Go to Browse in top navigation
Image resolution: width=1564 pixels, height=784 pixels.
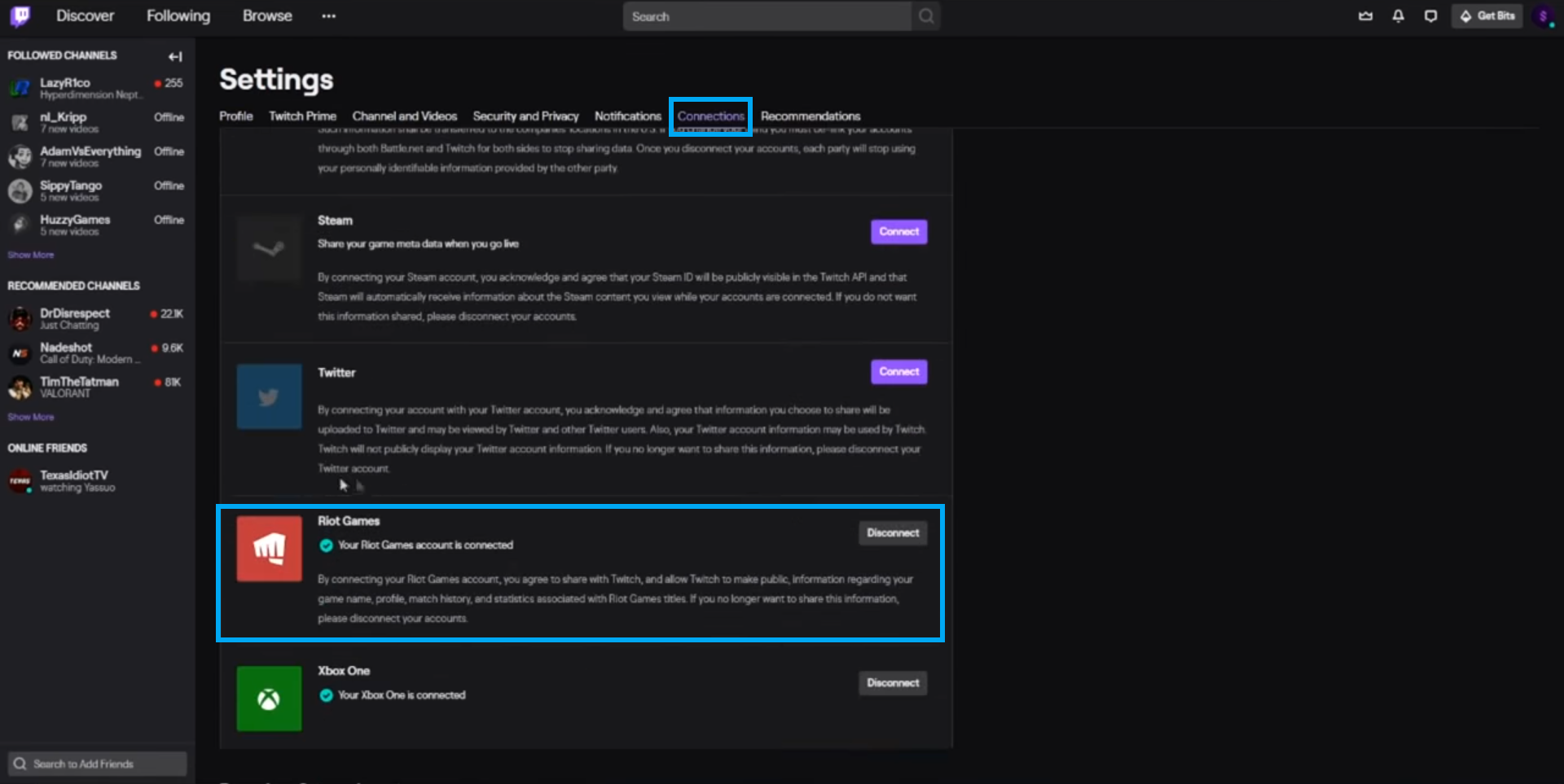[x=267, y=15]
